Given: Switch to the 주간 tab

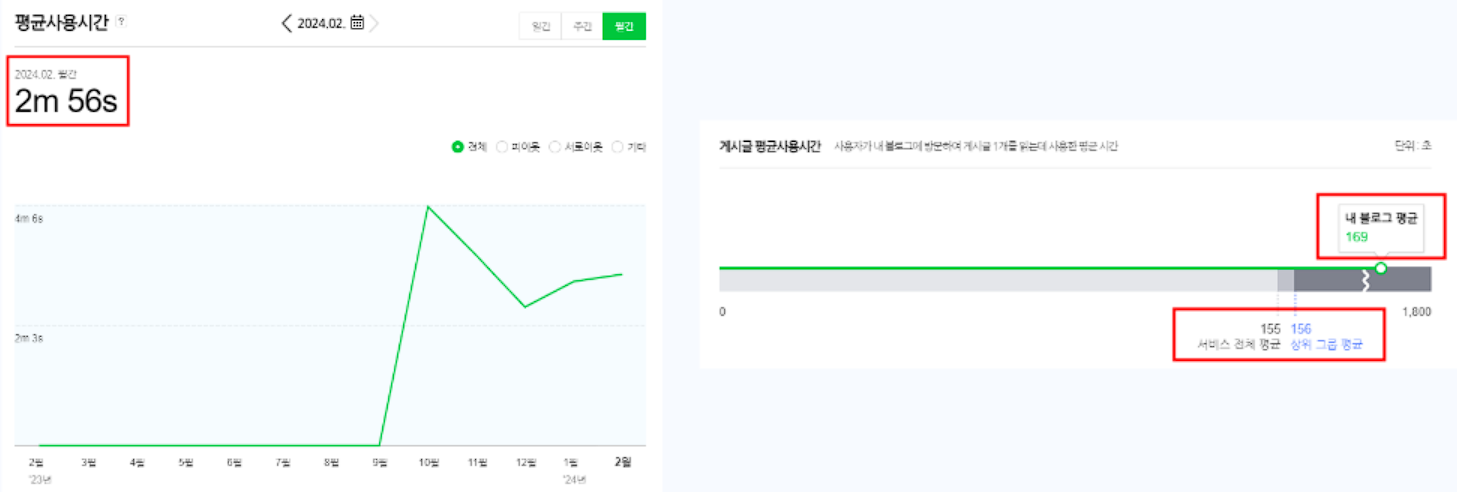Looking at the screenshot, I should (x=582, y=26).
